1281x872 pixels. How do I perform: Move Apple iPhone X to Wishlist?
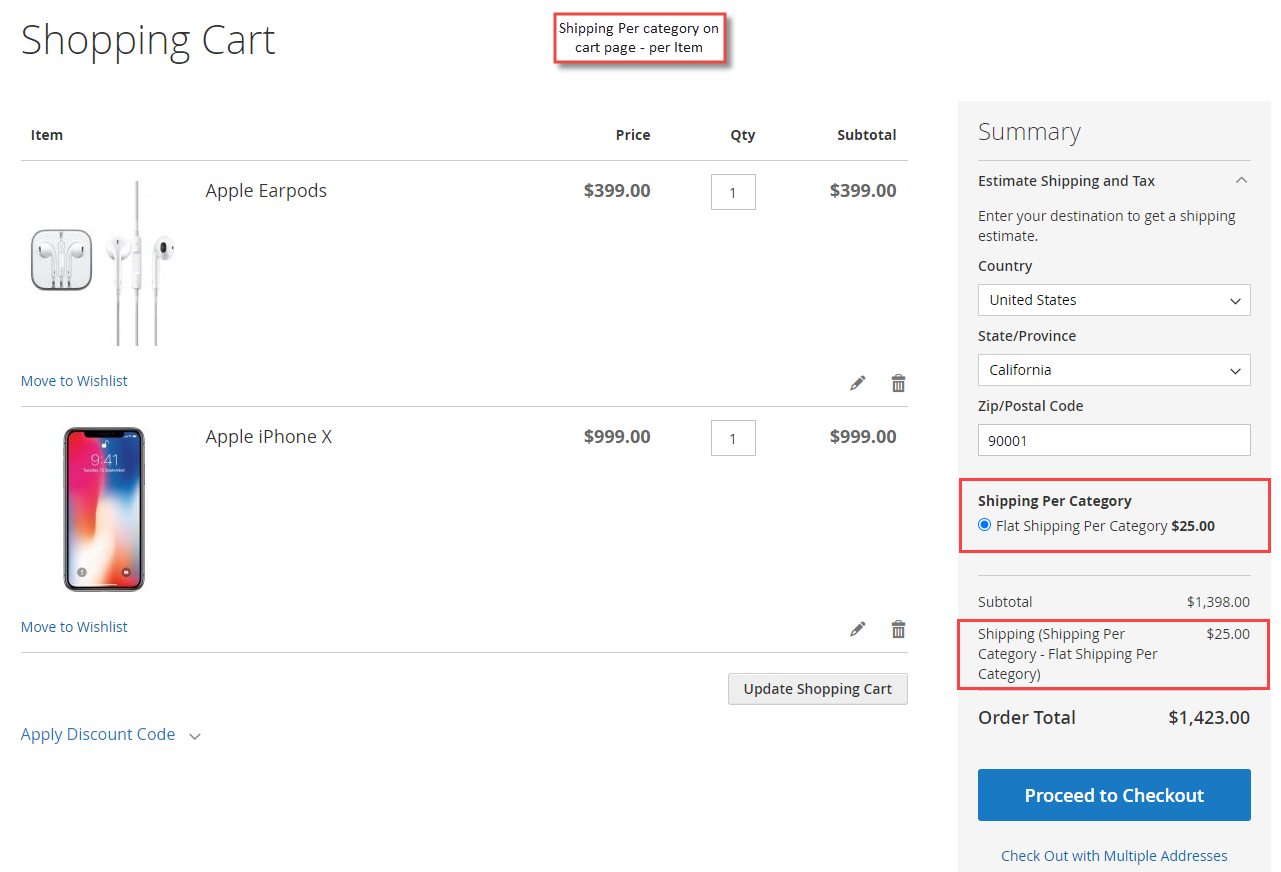74,627
